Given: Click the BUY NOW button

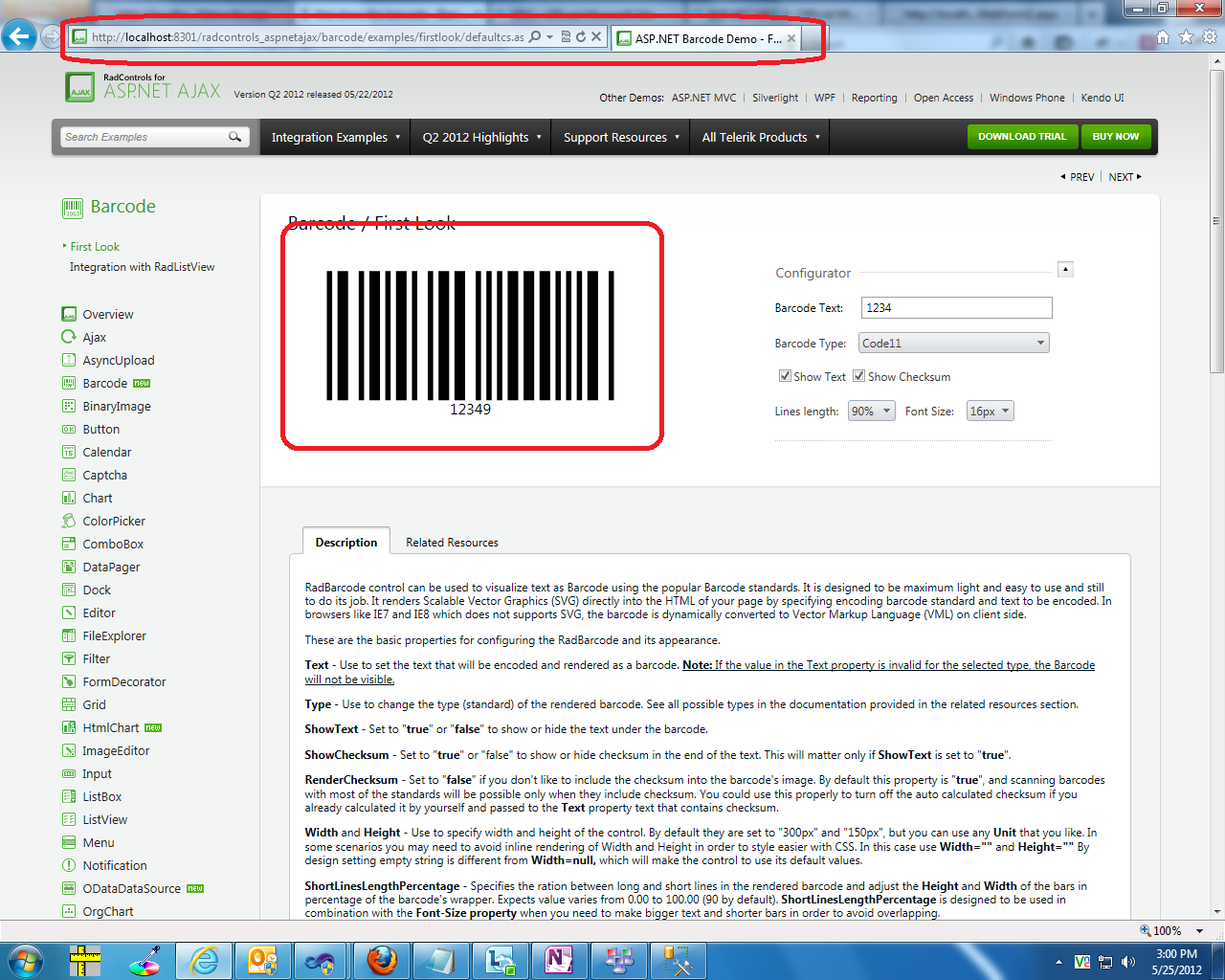Looking at the screenshot, I should click(x=1116, y=136).
